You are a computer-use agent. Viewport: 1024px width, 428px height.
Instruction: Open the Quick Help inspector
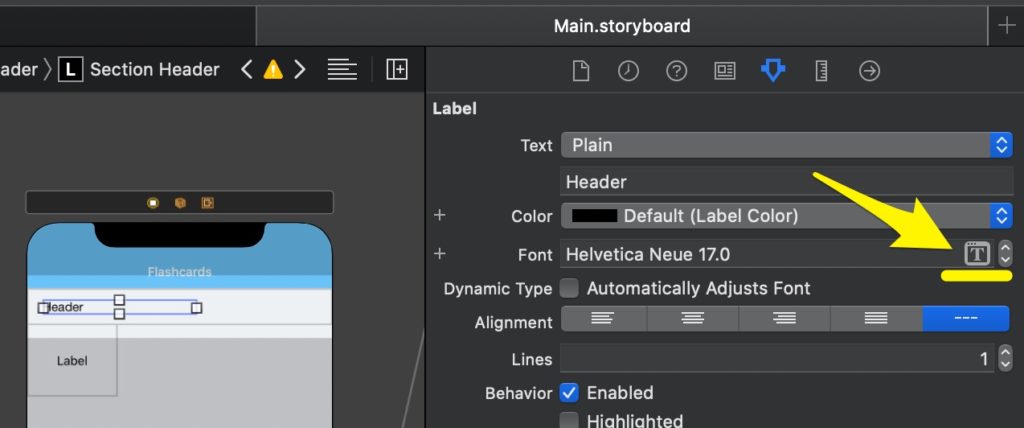(x=676, y=71)
